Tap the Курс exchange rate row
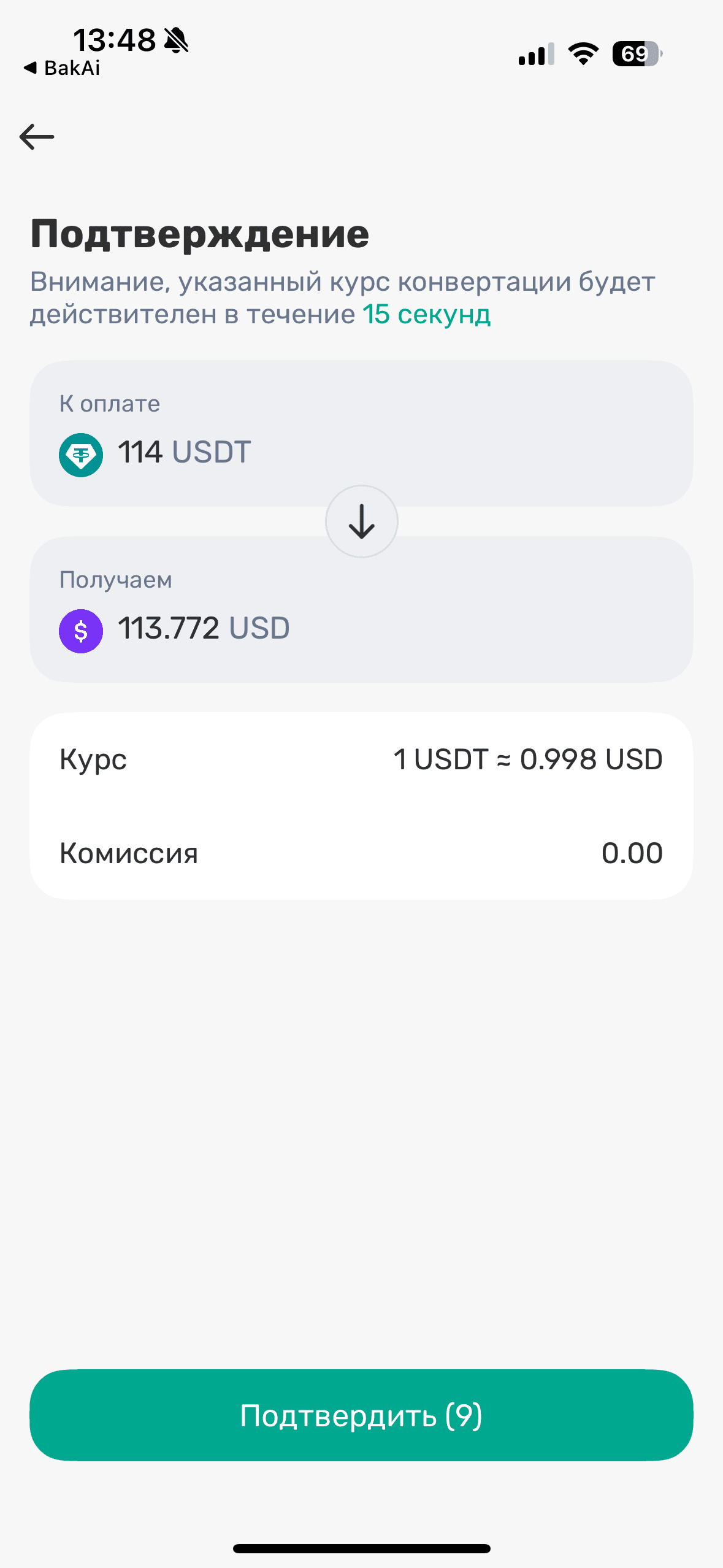This screenshot has width=723, height=1568. coord(362,759)
